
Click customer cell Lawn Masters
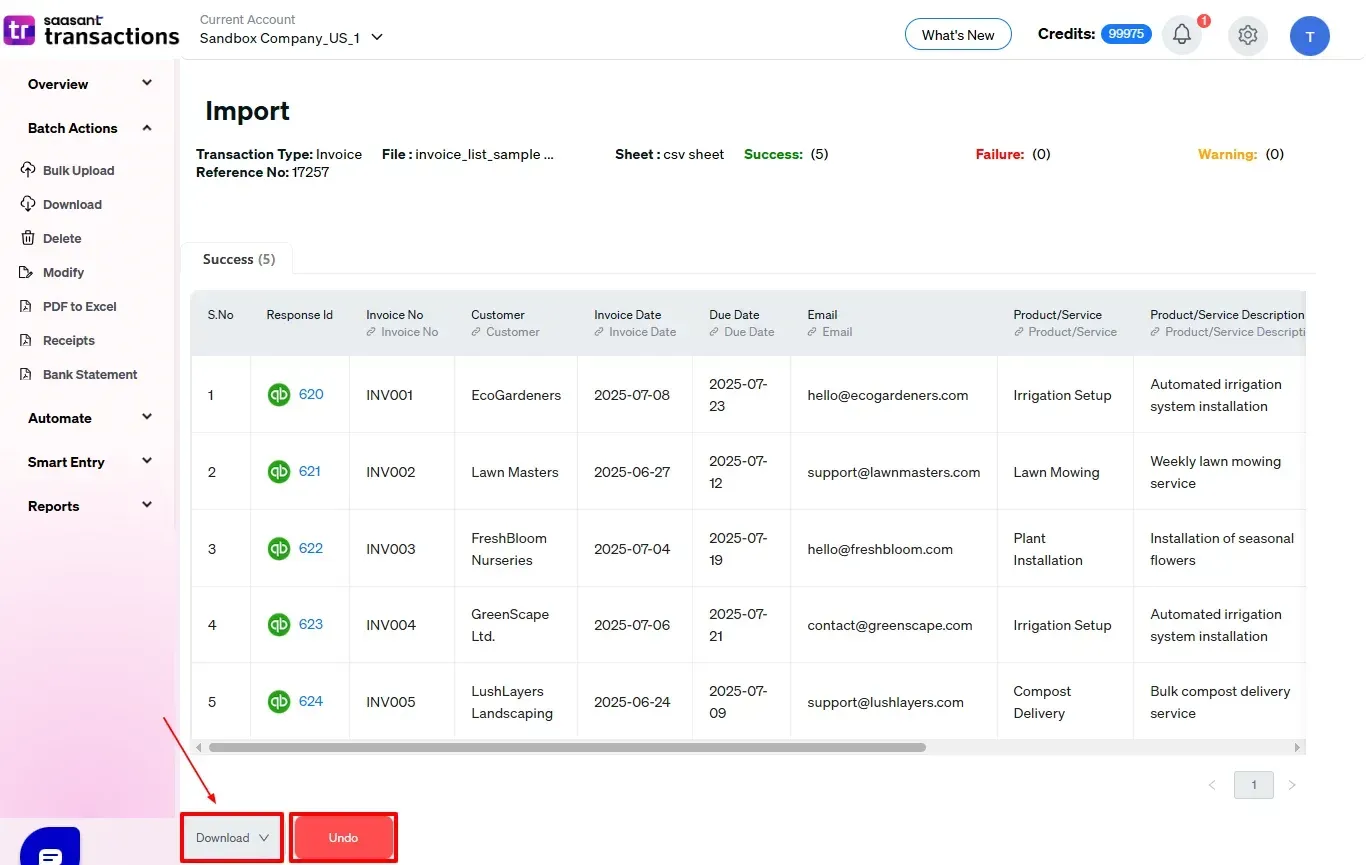tap(515, 472)
